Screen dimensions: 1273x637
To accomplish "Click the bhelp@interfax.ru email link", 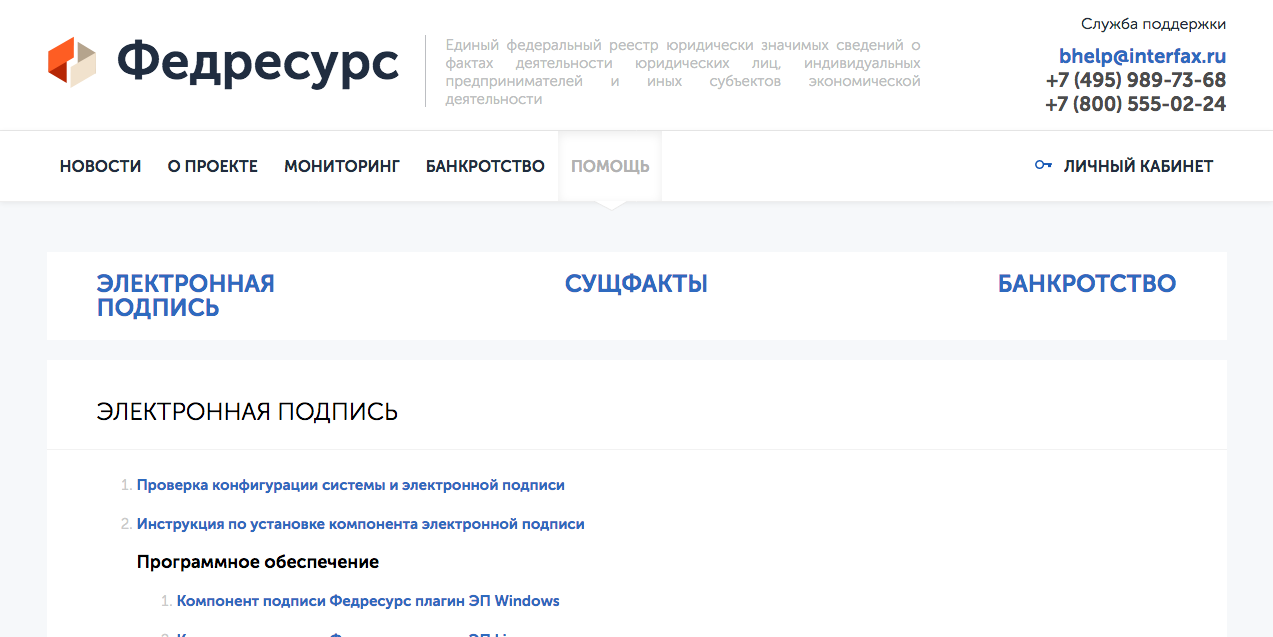I will click(x=1142, y=56).
